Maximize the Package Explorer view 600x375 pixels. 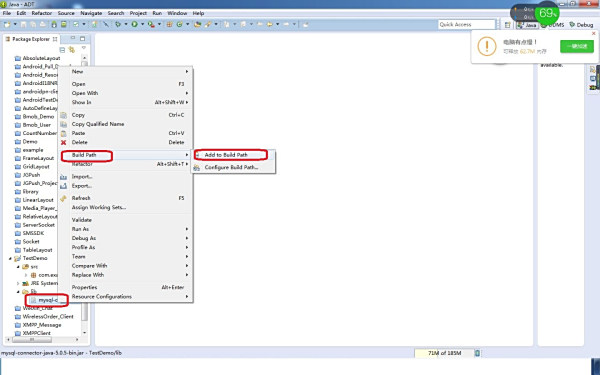point(82,38)
